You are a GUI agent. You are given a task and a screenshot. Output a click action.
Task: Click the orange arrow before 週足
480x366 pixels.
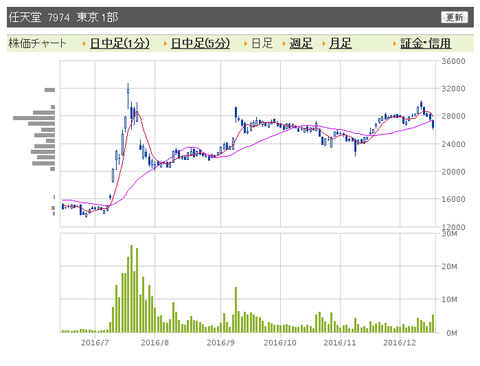click(284, 44)
